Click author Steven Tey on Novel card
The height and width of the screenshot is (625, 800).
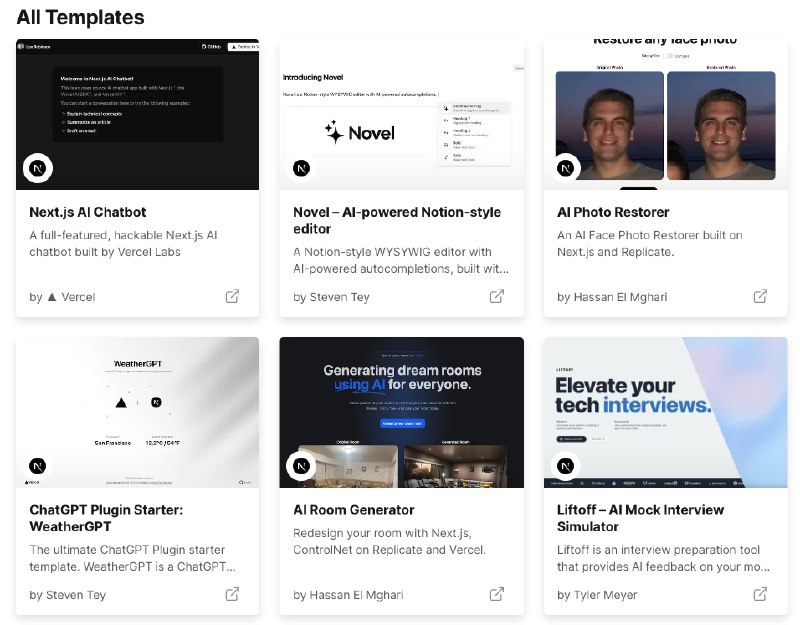point(339,297)
